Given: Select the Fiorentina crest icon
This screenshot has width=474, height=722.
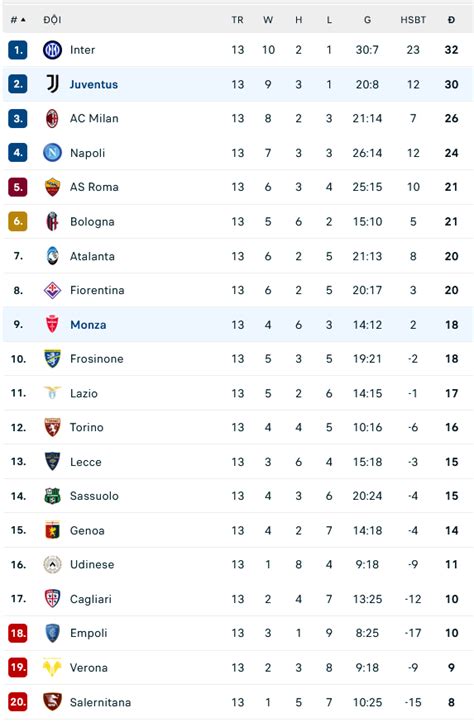Looking at the screenshot, I should pos(53,290).
